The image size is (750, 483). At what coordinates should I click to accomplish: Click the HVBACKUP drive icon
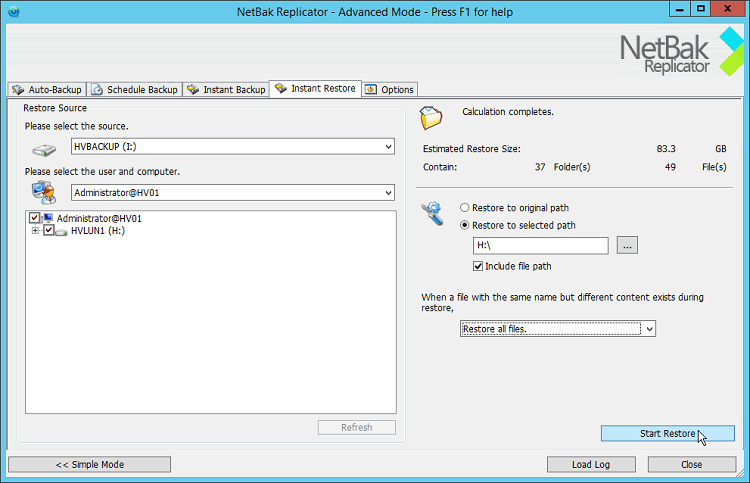[46, 149]
